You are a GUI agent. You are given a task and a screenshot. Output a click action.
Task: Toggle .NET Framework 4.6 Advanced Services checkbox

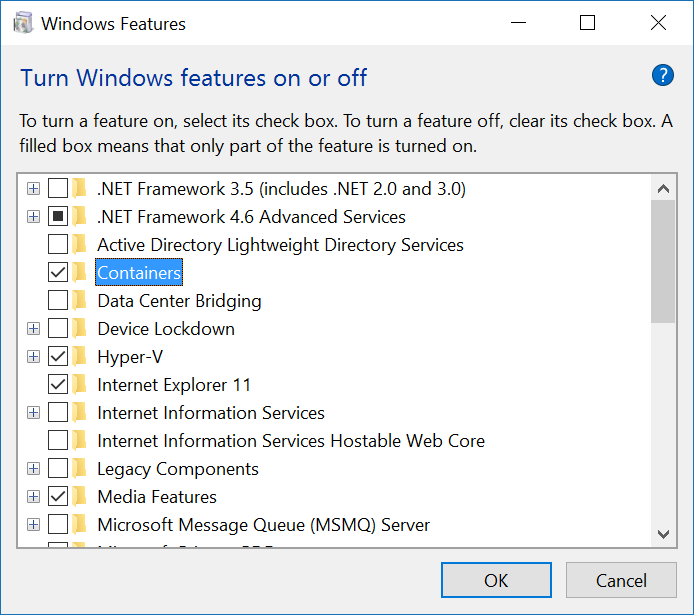pos(58,216)
